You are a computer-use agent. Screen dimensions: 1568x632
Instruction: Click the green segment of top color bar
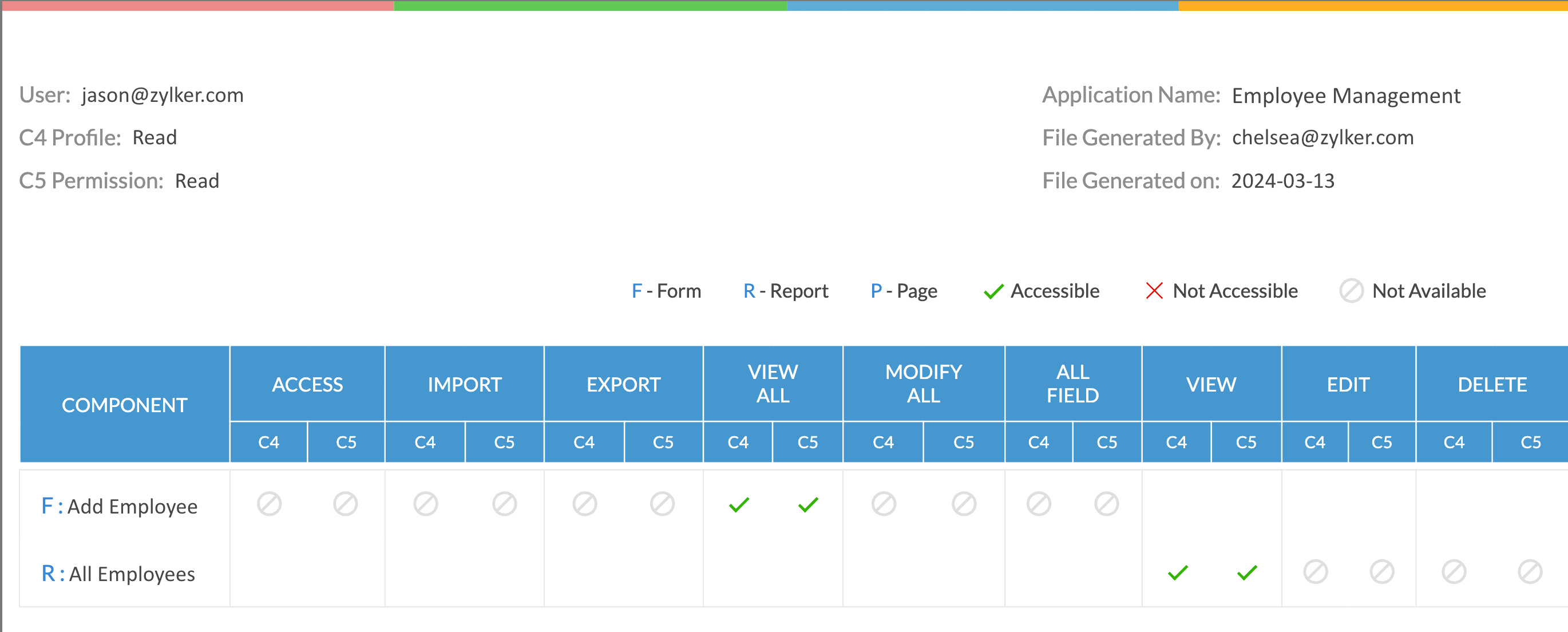click(x=590, y=6)
